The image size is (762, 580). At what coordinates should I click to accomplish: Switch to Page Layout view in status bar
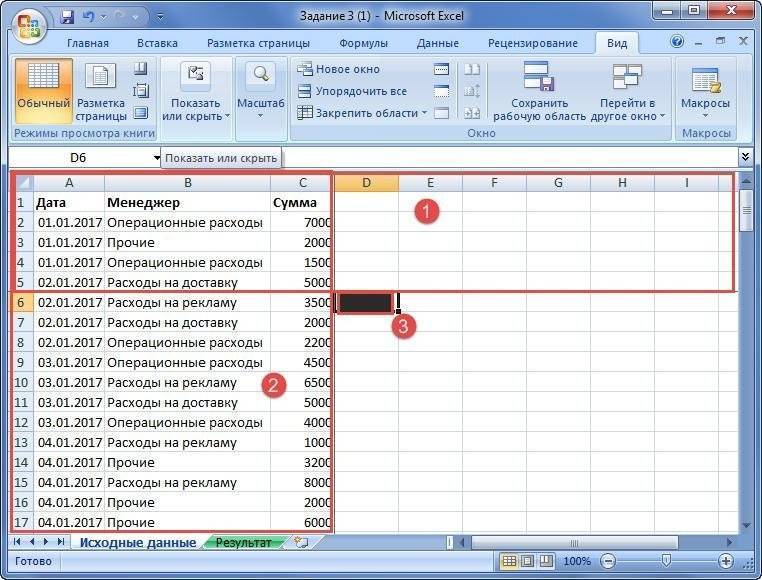click(x=526, y=562)
